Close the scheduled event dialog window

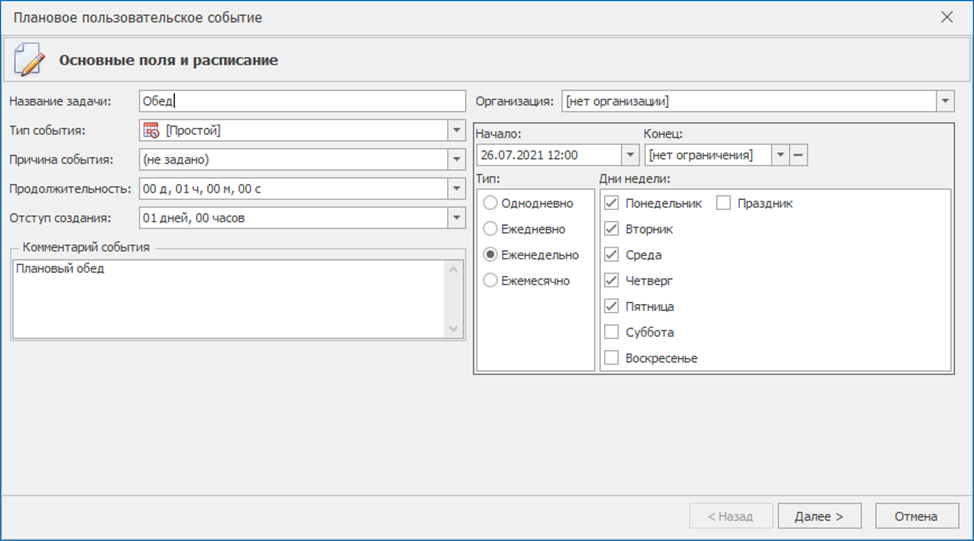[947, 17]
